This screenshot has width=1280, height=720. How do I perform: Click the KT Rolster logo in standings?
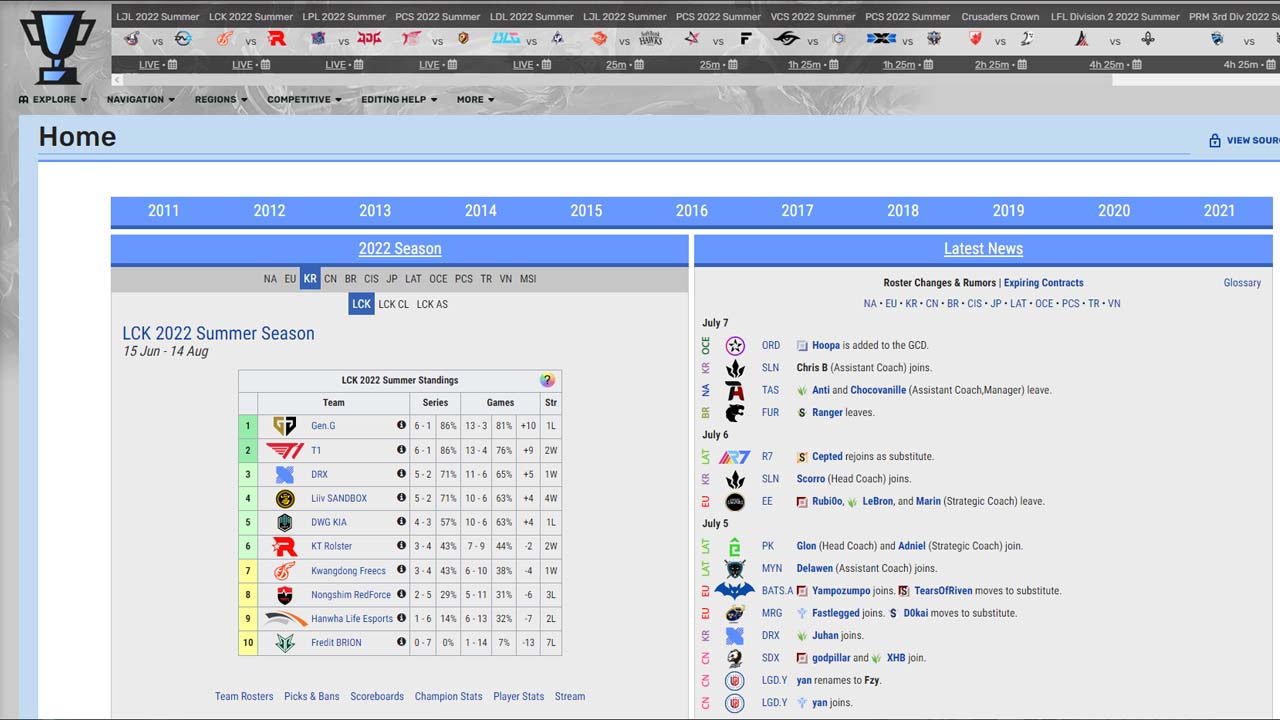tap(285, 546)
